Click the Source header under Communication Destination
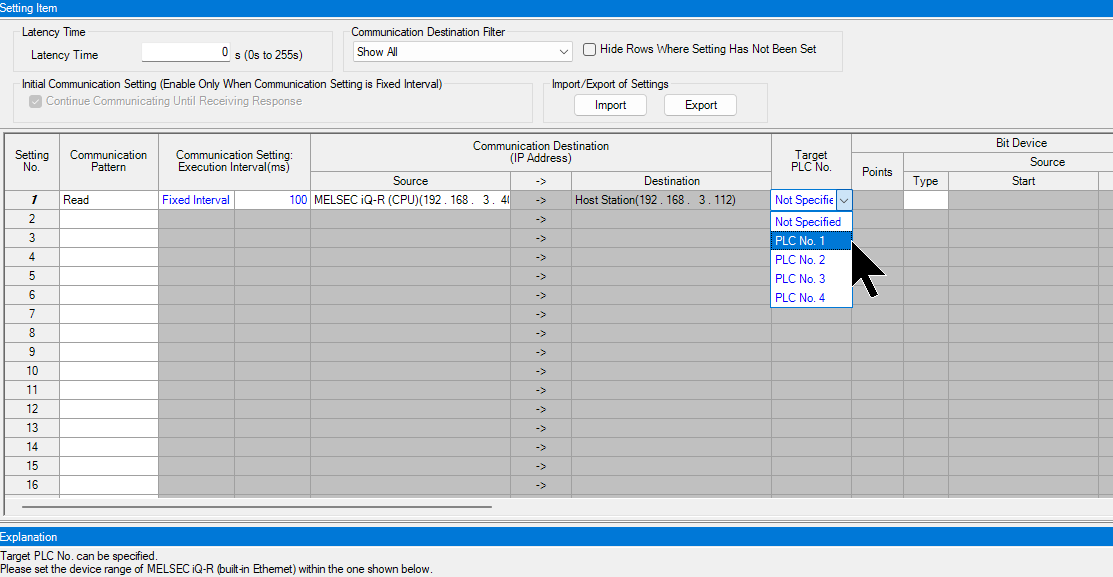Image resolution: width=1113 pixels, height=577 pixels. point(410,181)
